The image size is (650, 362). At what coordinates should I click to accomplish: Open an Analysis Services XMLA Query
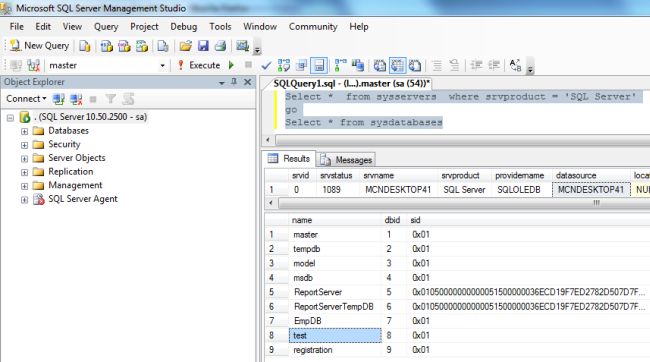[142, 46]
